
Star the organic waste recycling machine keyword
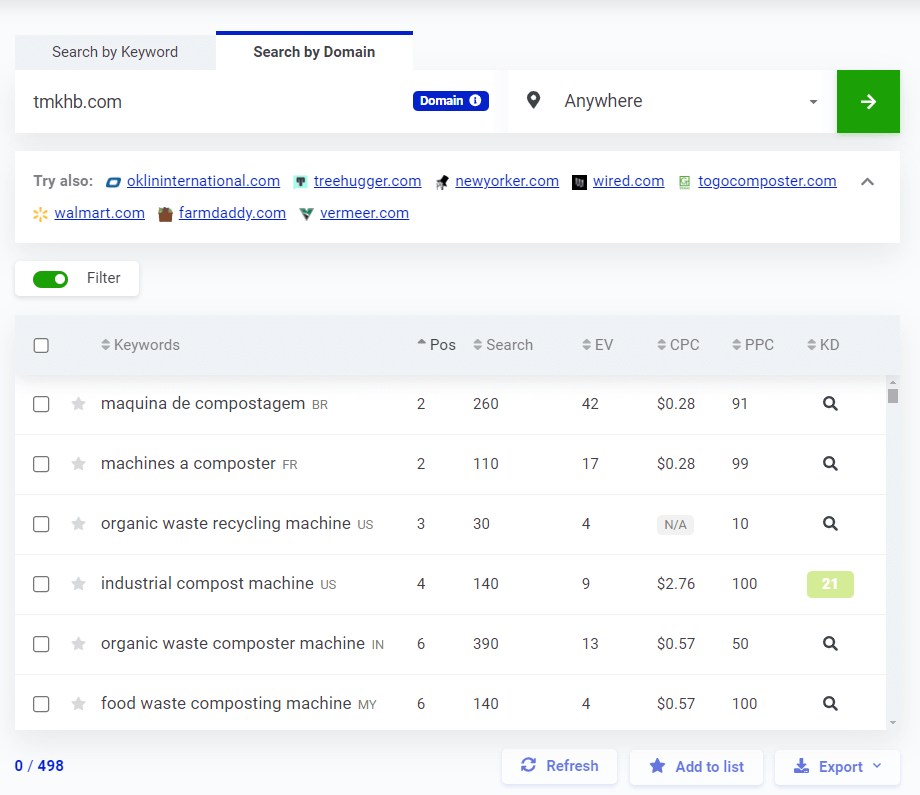pos(78,524)
